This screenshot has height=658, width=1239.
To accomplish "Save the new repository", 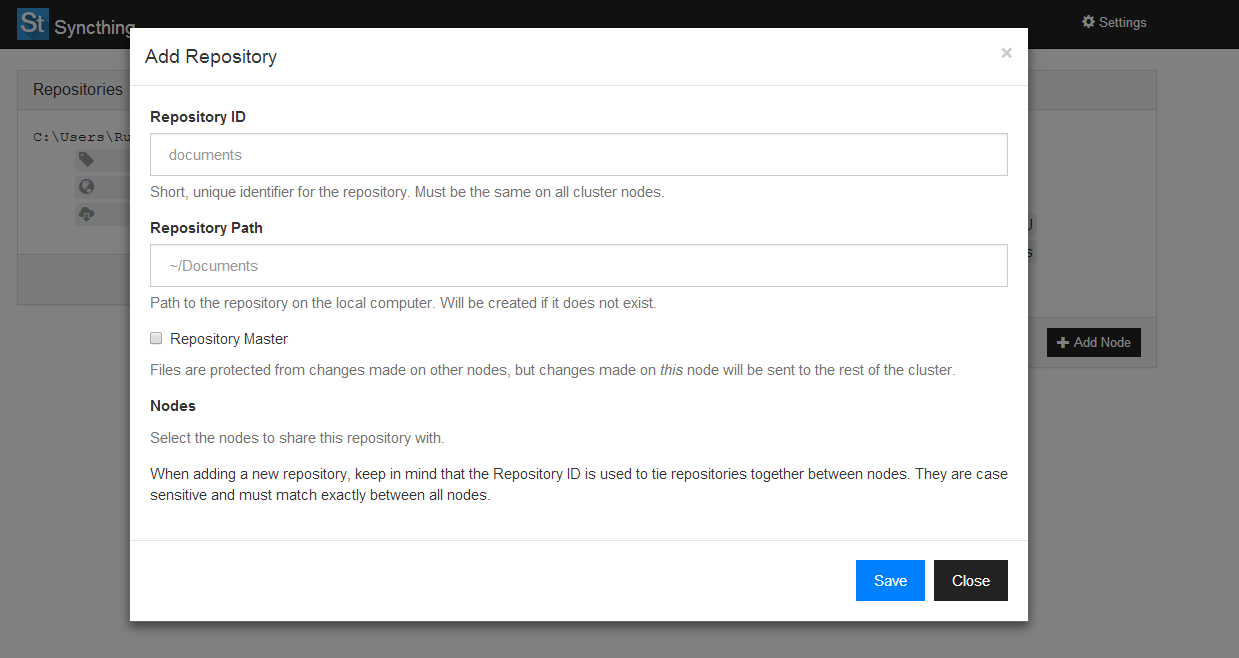I will coord(890,580).
